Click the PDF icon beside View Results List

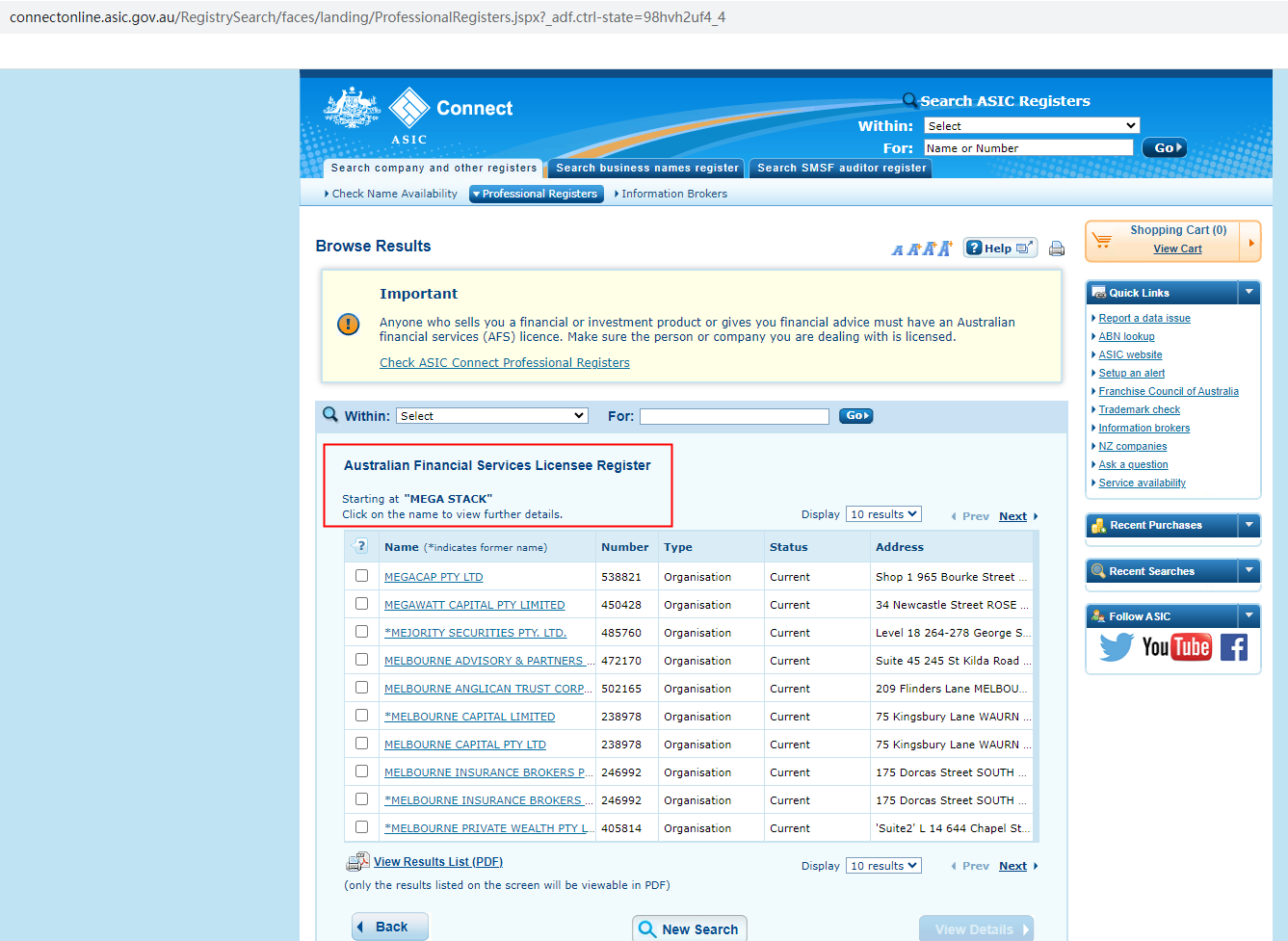(358, 861)
